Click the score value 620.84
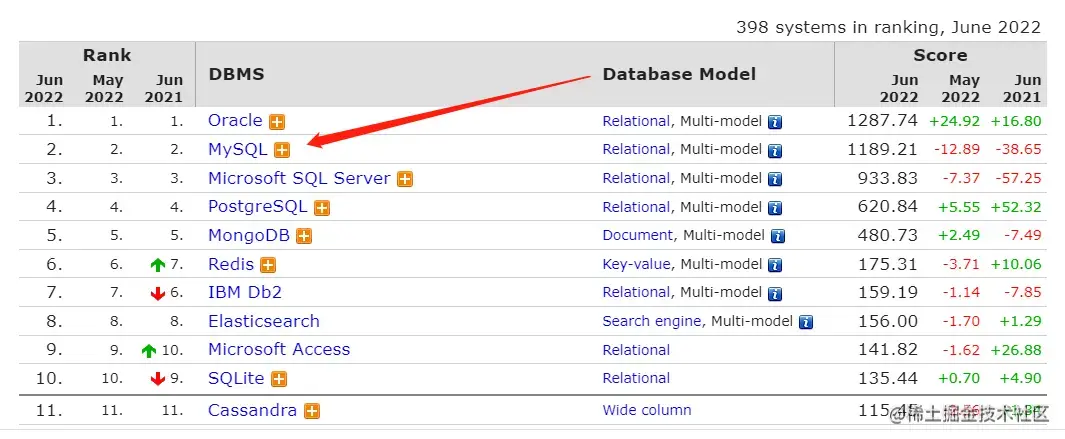This screenshot has width=1065, height=439. point(888,207)
